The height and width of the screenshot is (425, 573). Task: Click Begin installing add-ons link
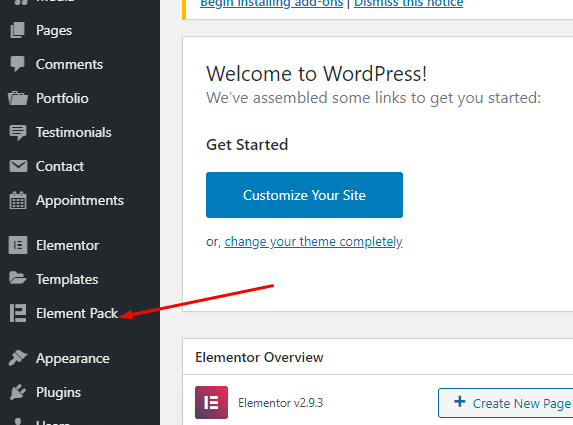coord(272,4)
